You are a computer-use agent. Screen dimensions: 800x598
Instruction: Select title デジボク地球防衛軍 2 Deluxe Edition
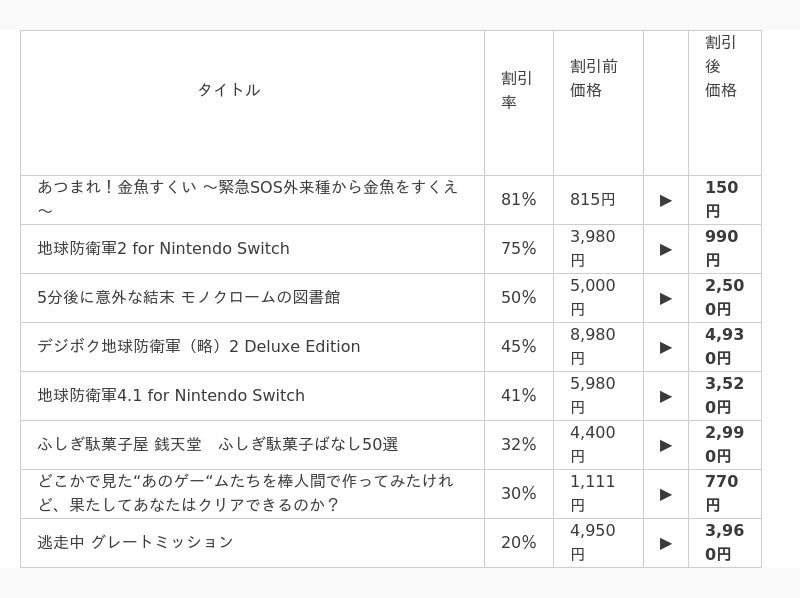coord(199,347)
